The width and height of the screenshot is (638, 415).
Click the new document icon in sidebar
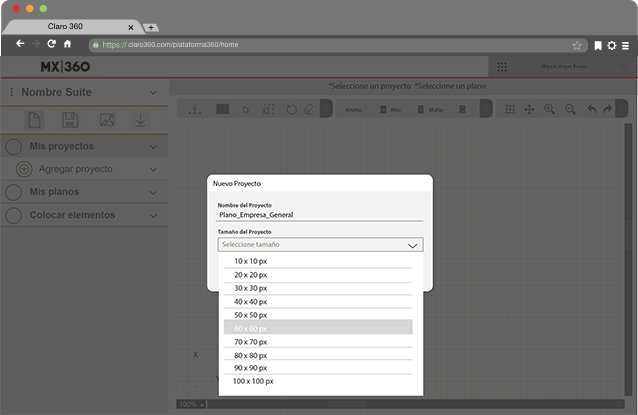tap(34, 120)
